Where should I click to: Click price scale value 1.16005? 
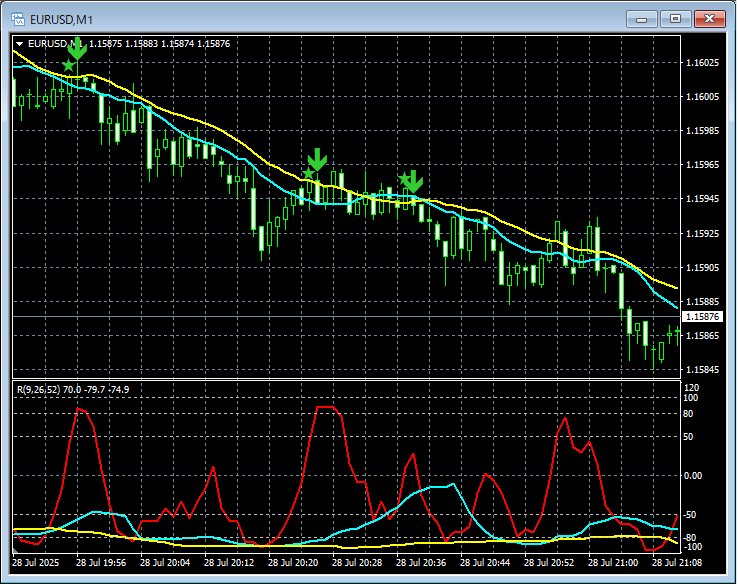[x=702, y=96]
